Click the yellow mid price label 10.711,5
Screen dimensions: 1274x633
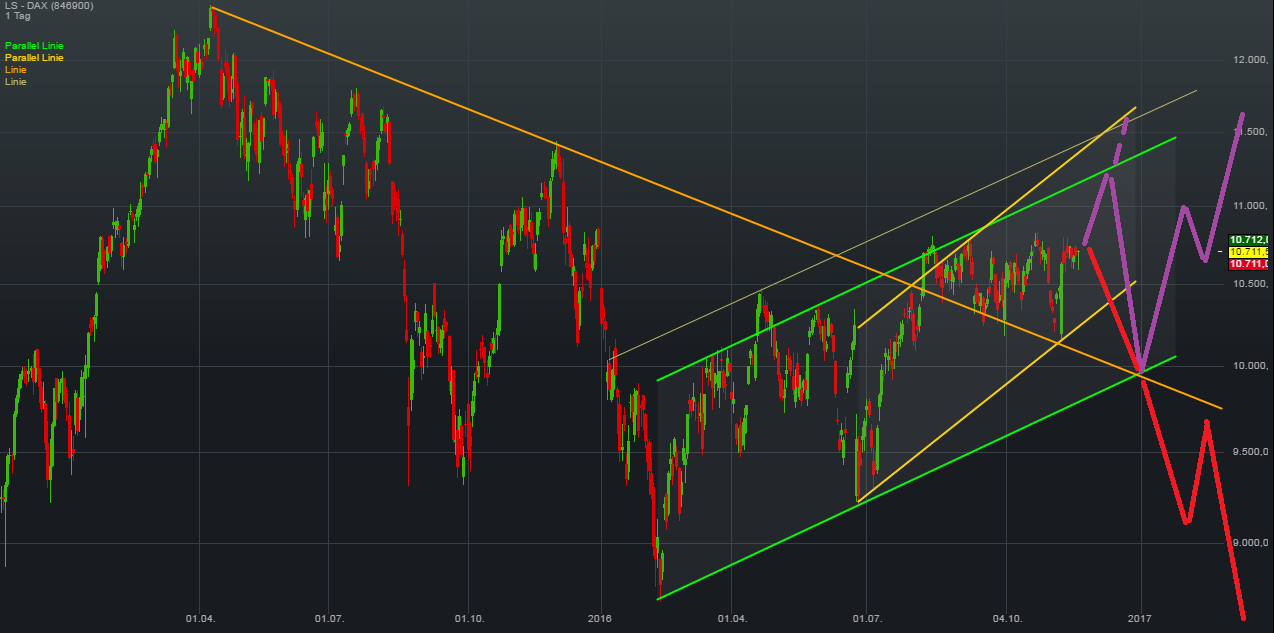click(1249, 253)
